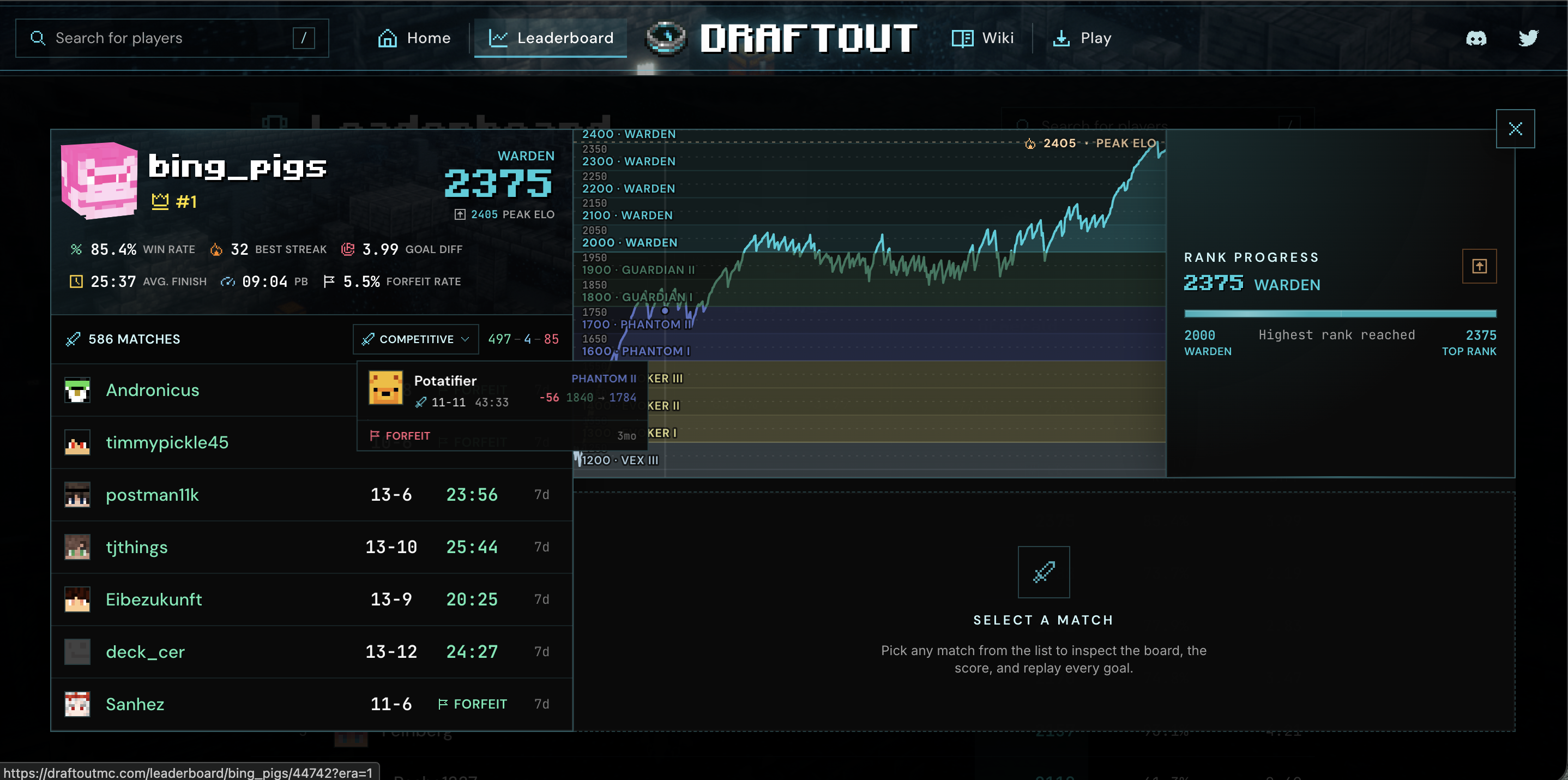Click the Draftout compass logo icon
The image size is (1568, 780).
pyautogui.click(x=666, y=38)
